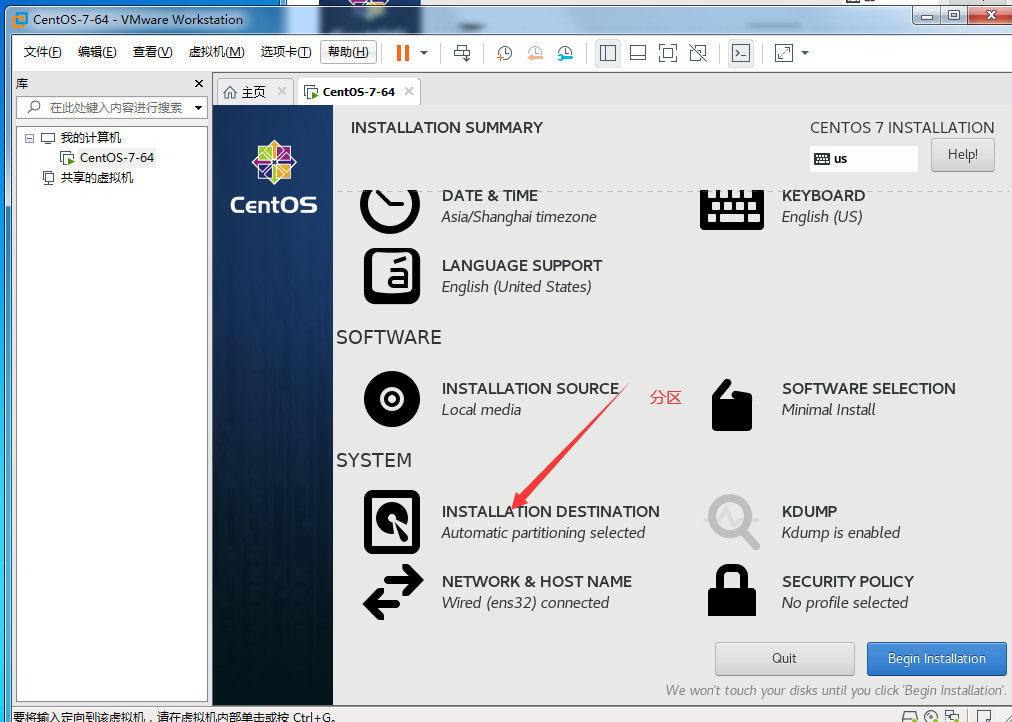Viewport: 1012px width, 722px height.
Task: Open INSTALLATION SOURCE label
Action: point(531,388)
